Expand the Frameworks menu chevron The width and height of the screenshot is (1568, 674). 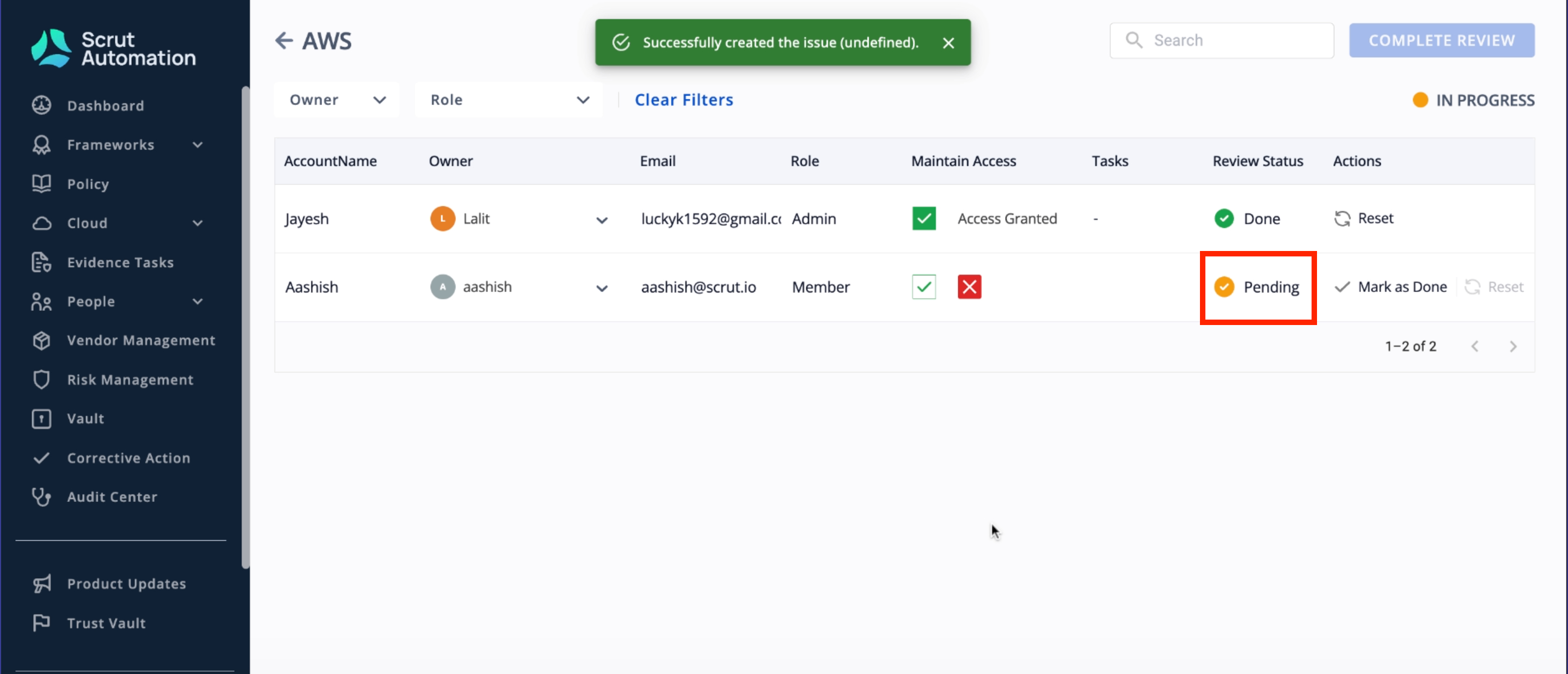(197, 145)
